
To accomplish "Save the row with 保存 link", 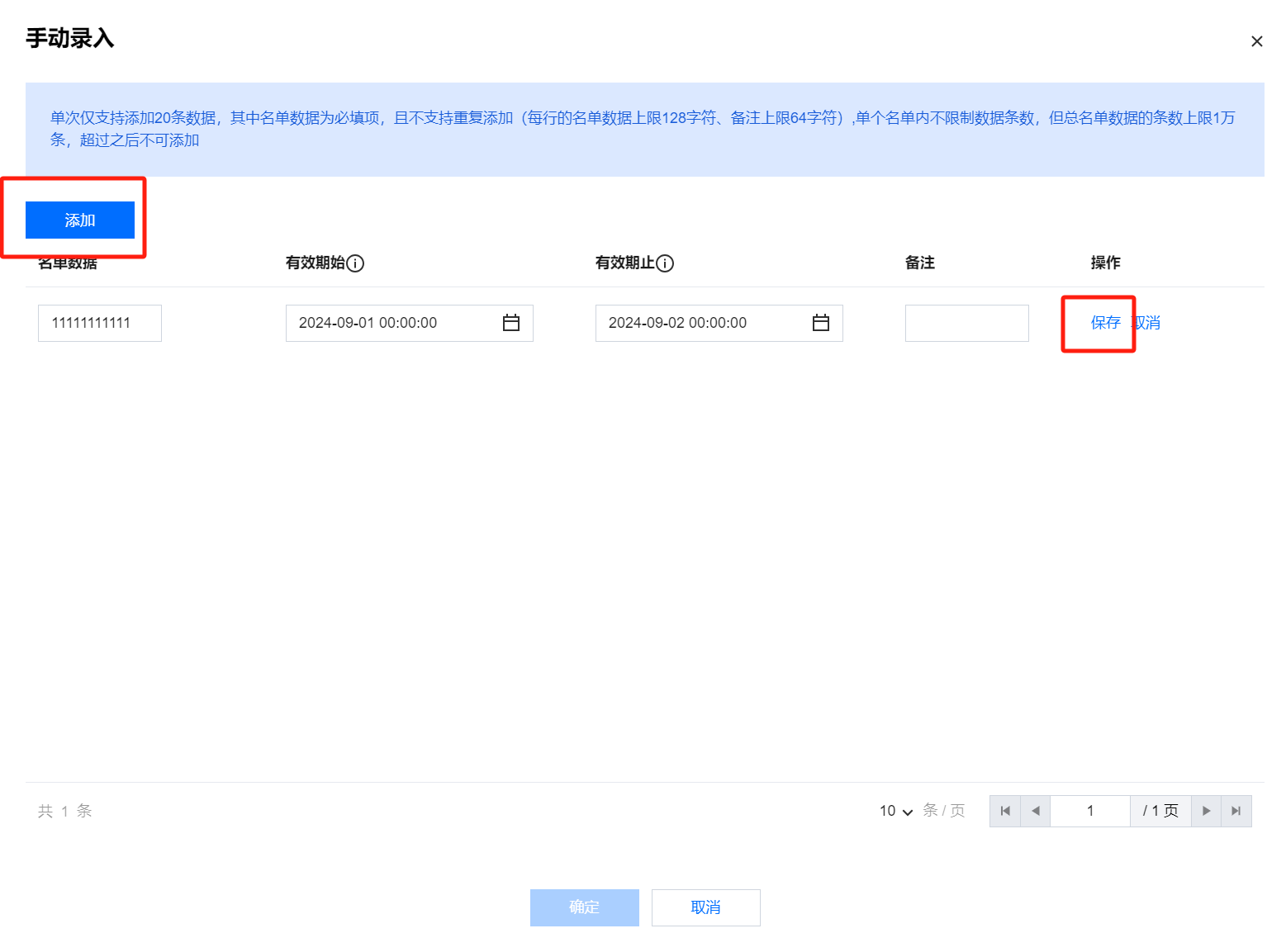I will 1105,323.
